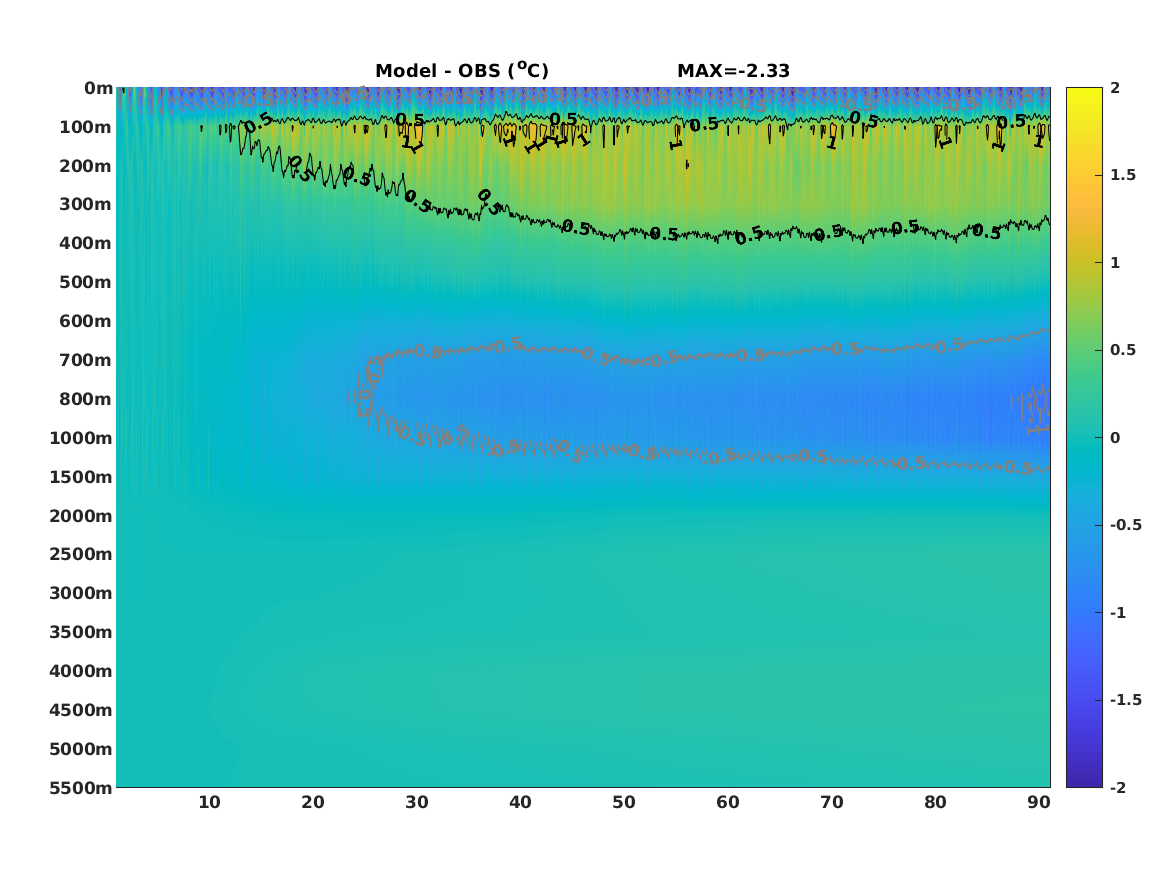Click the colorbar tick label '-1.5'
The height and width of the screenshot is (875, 1167).
coord(1125,700)
